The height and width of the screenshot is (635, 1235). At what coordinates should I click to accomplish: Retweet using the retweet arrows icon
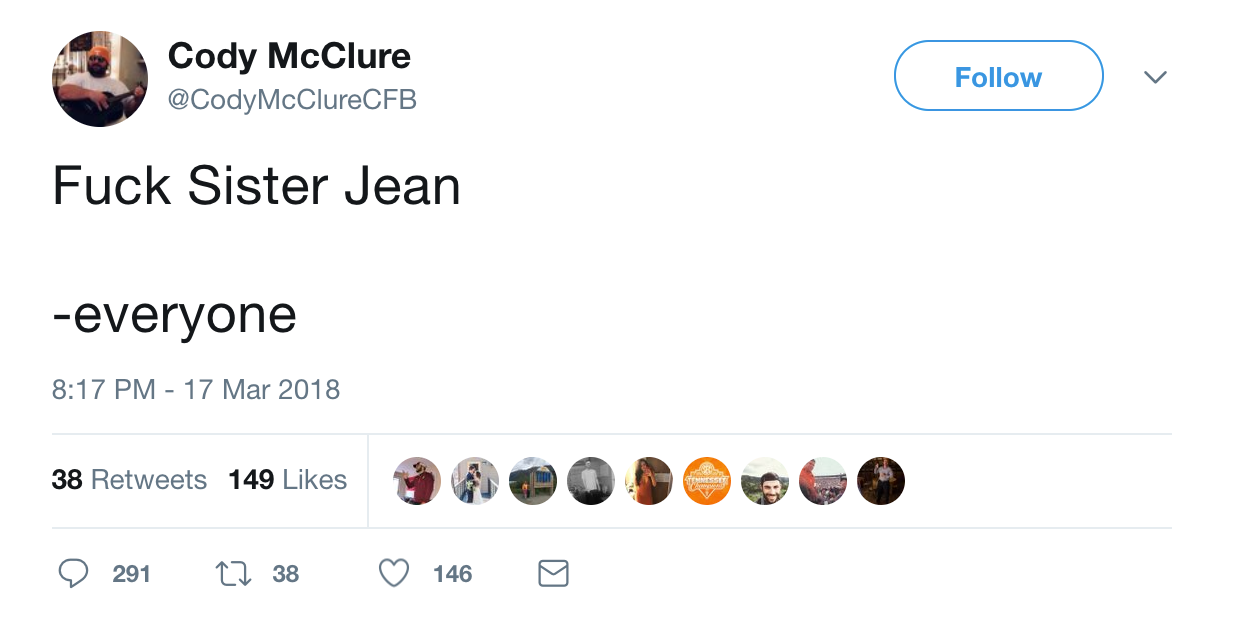pos(231,573)
